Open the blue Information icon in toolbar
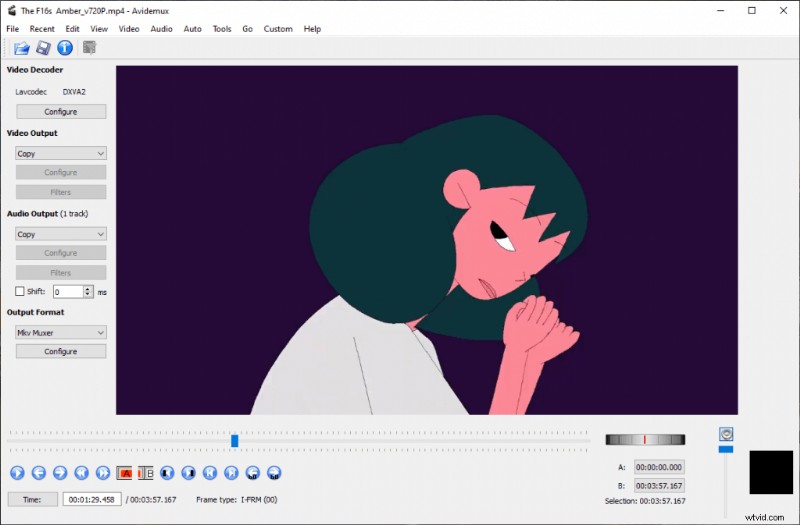Image resolution: width=800 pixels, height=525 pixels. (x=65, y=48)
